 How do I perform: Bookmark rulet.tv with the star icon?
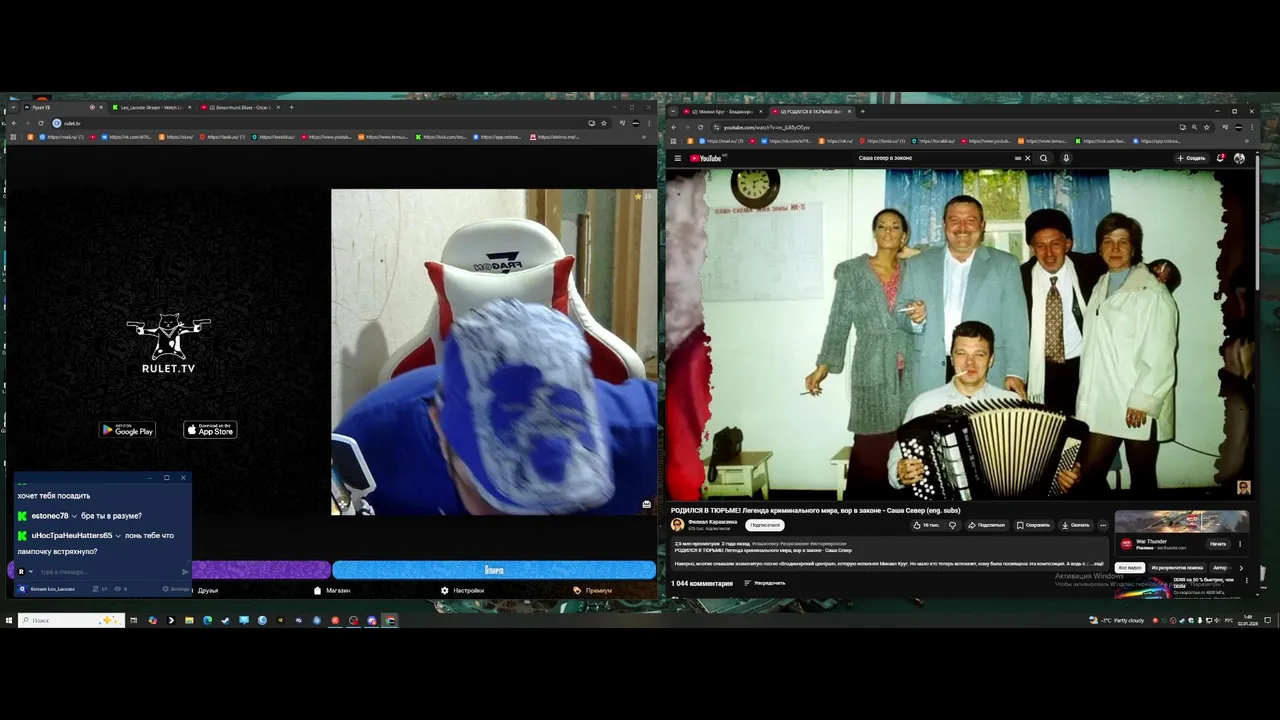tap(603, 123)
